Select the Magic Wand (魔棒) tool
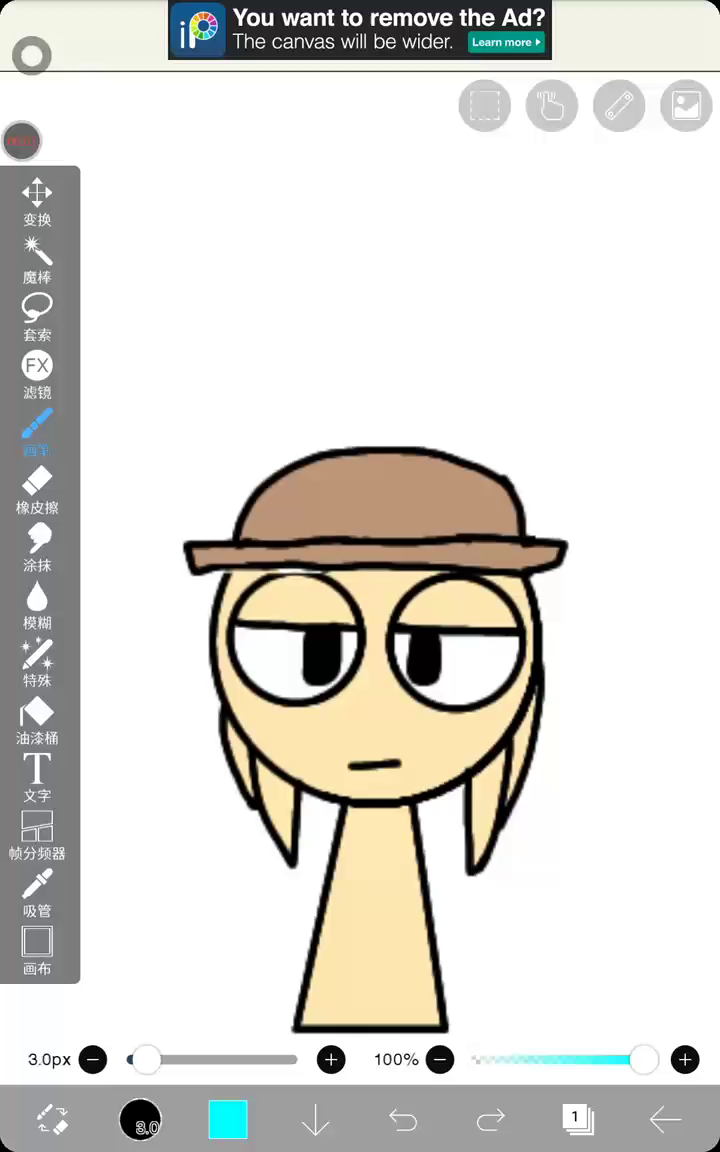The height and width of the screenshot is (1152, 720). (x=37, y=259)
